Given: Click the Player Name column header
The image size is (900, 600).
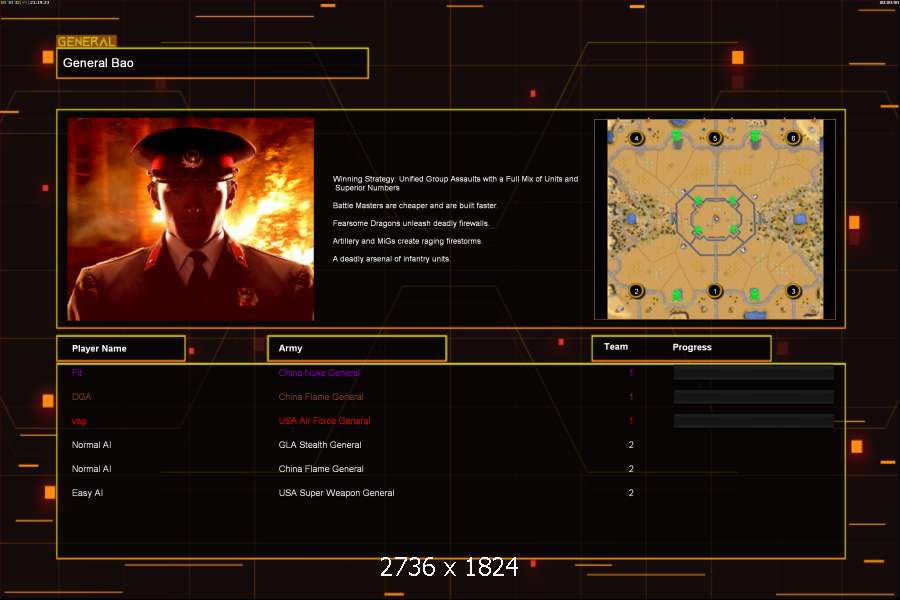Looking at the screenshot, I should click(x=121, y=349).
